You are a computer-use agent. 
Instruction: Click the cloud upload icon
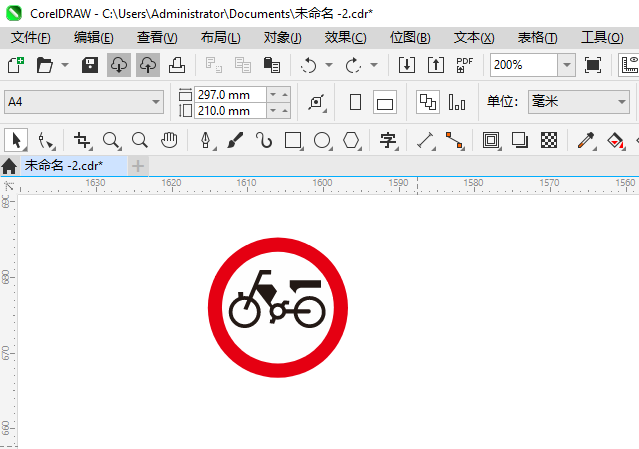coord(148,65)
